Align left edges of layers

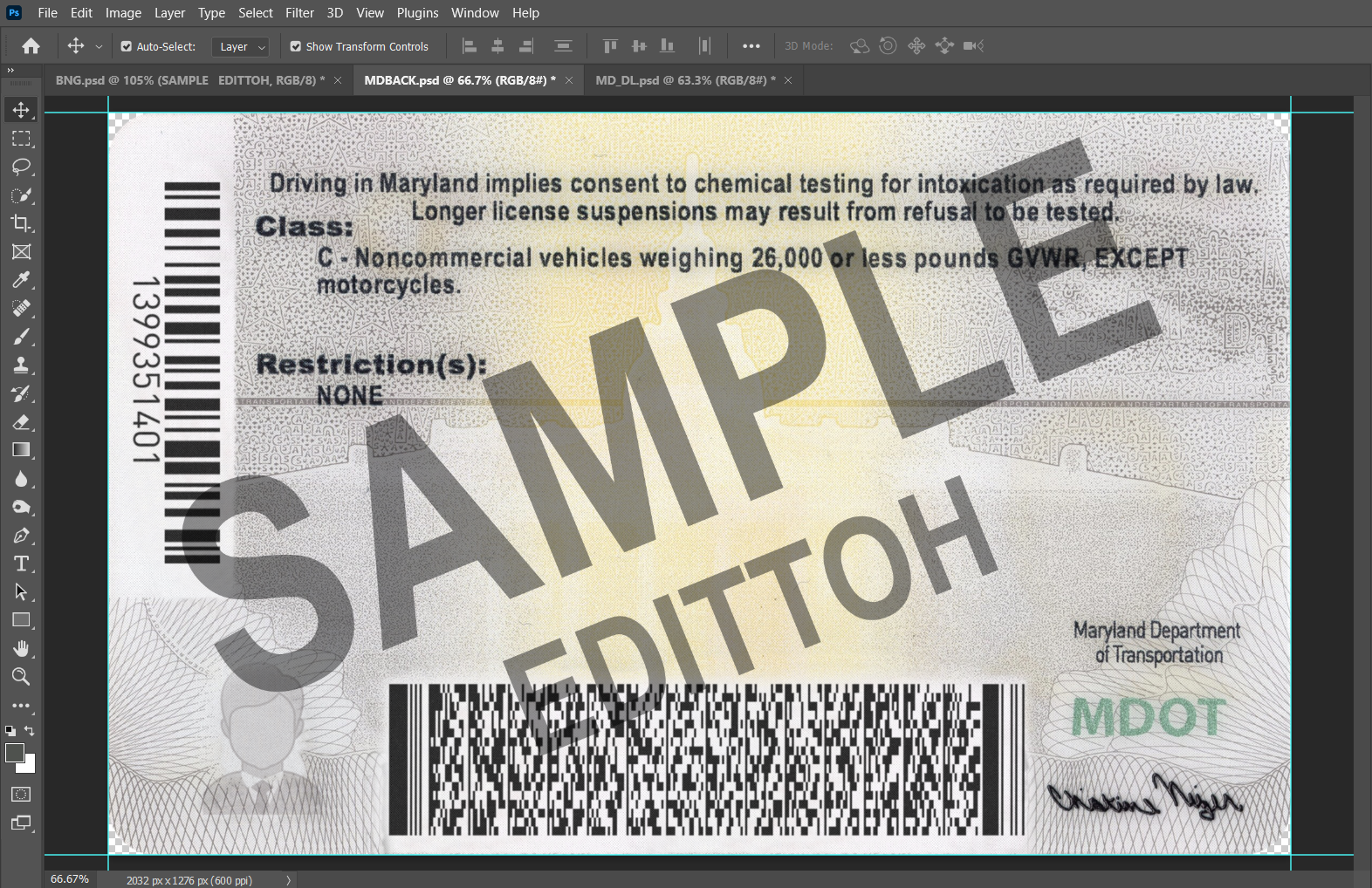[x=470, y=46]
